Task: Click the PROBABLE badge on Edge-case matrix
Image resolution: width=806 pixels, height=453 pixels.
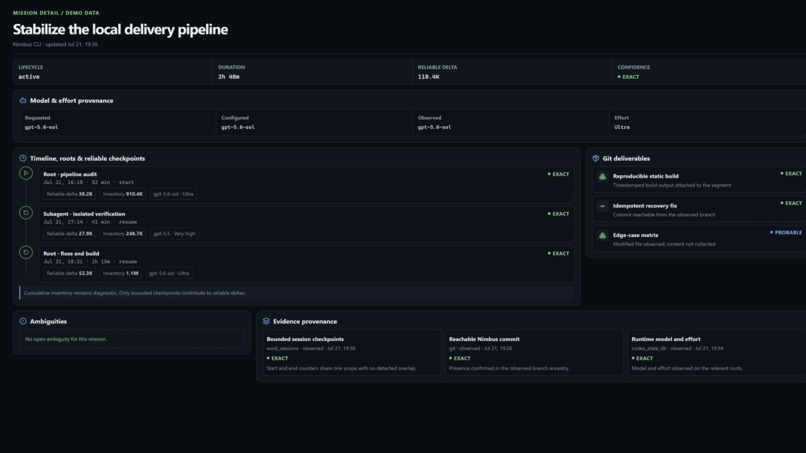Action: 785,232
